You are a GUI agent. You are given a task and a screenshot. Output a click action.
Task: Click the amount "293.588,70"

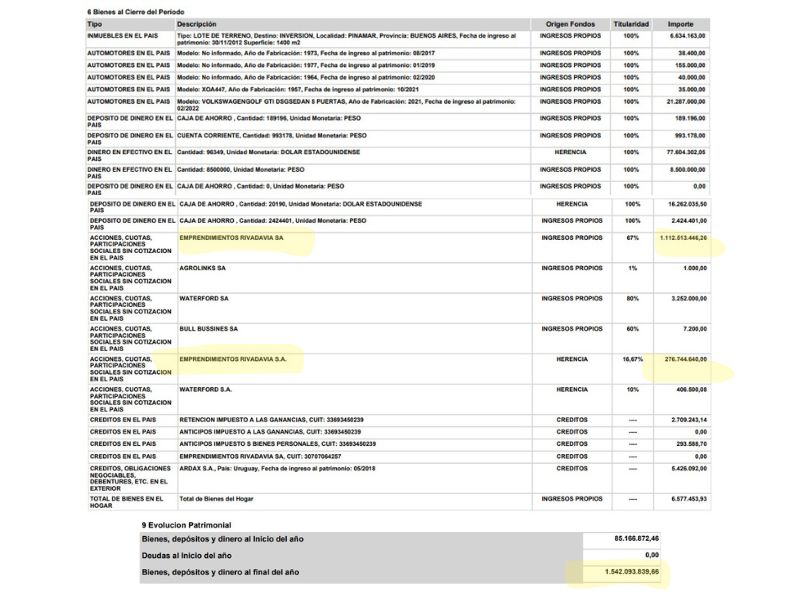point(692,444)
